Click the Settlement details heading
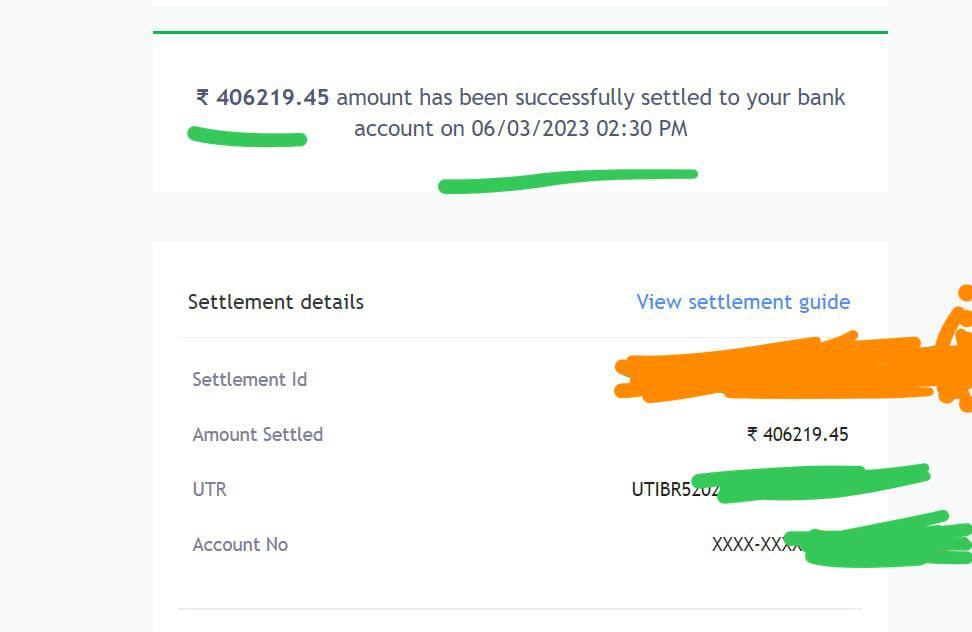The height and width of the screenshot is (632, 972). pyautogui.click(x=276, y=302)
